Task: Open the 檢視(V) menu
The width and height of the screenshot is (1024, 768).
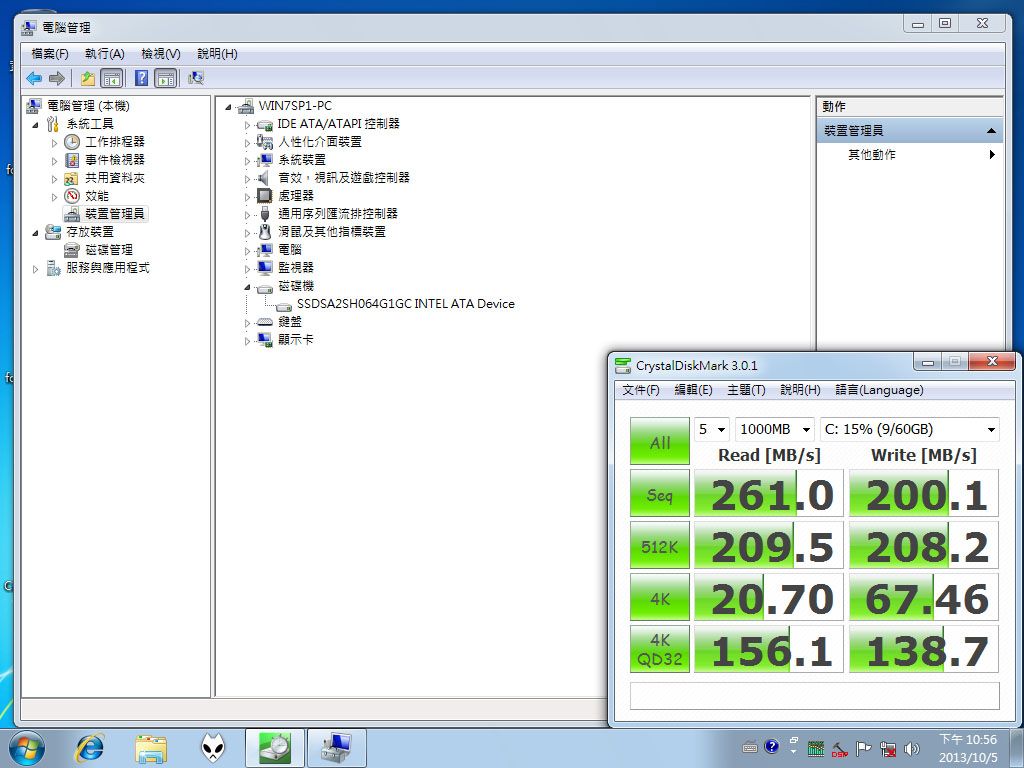Action: (x=161, y=54)
